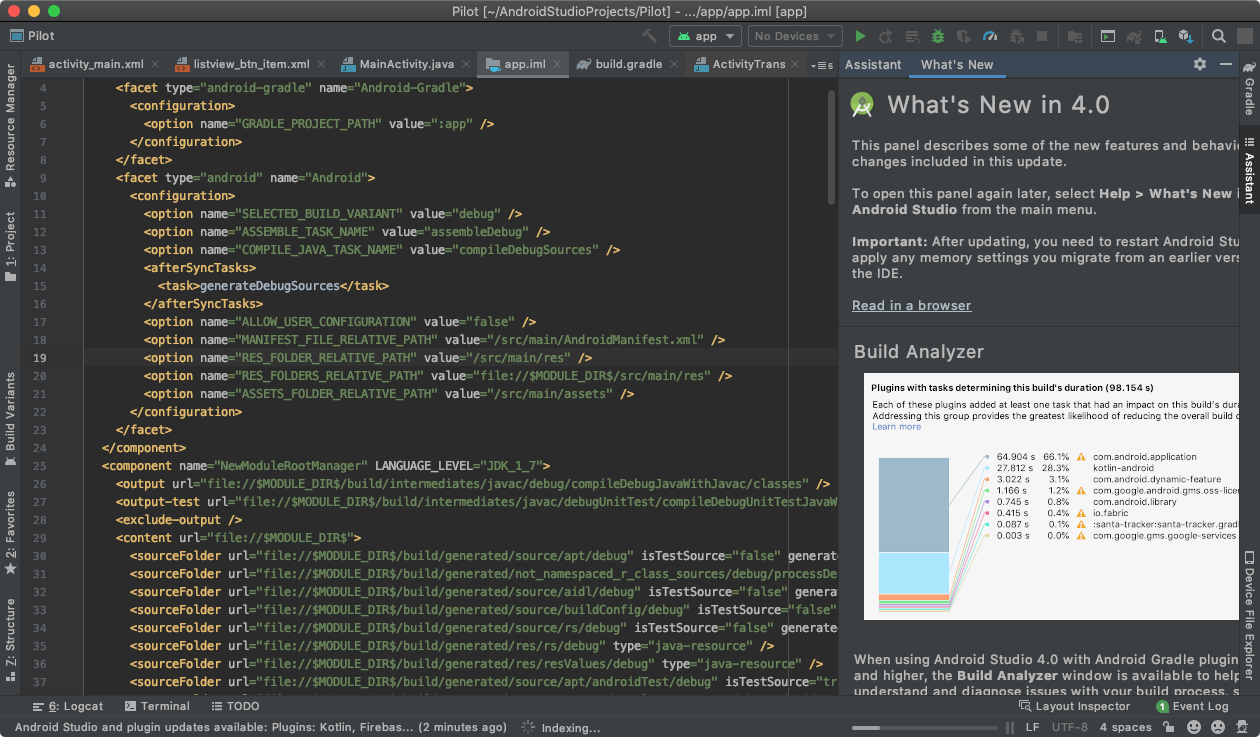The height and width of the screenshot is (737, 1260).
Task: Click the Debug app bug icon
Action: (x=937, y=36)
